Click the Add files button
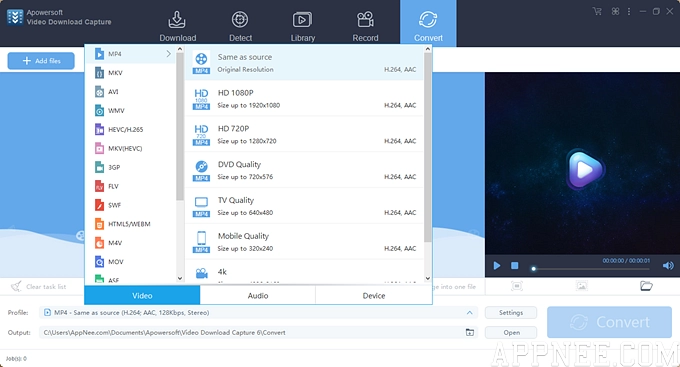This screenshot has width=680, height=367. click(x=41, y=61)
